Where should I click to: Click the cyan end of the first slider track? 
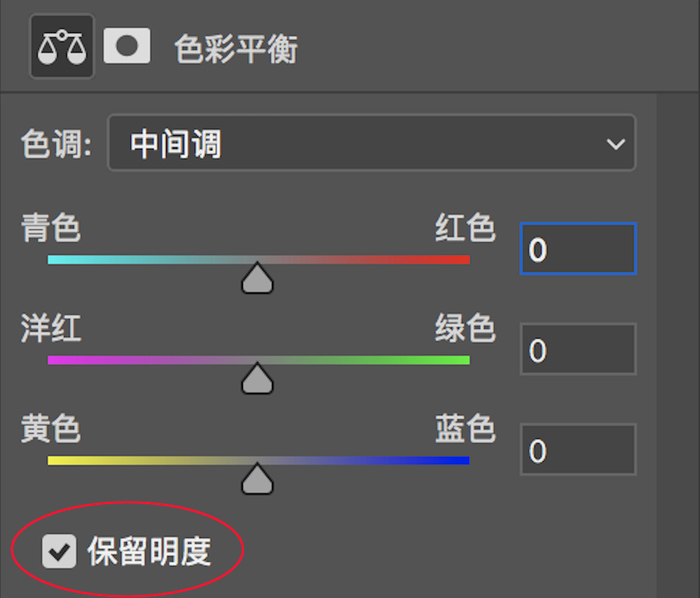coord(58,260)
